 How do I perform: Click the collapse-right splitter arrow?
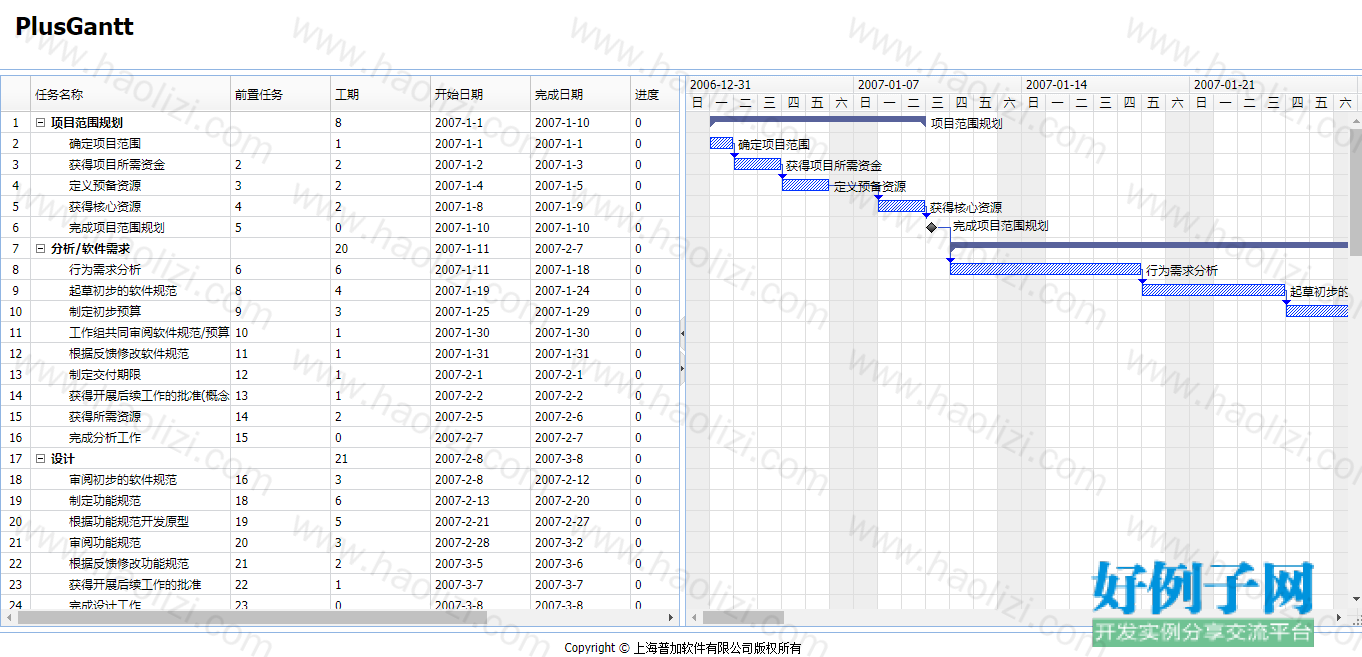pyautogui.click(x=682, y=369)
